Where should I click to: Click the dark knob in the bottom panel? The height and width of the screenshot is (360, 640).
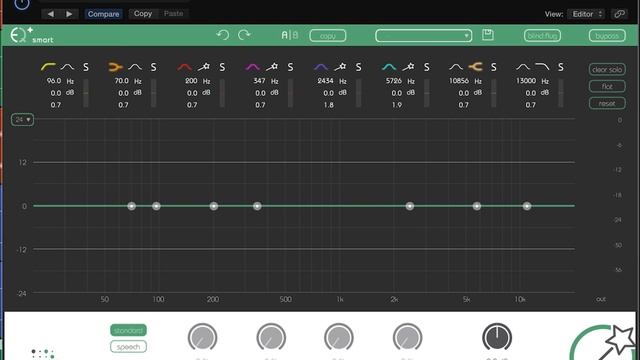[x=497, y=337]
